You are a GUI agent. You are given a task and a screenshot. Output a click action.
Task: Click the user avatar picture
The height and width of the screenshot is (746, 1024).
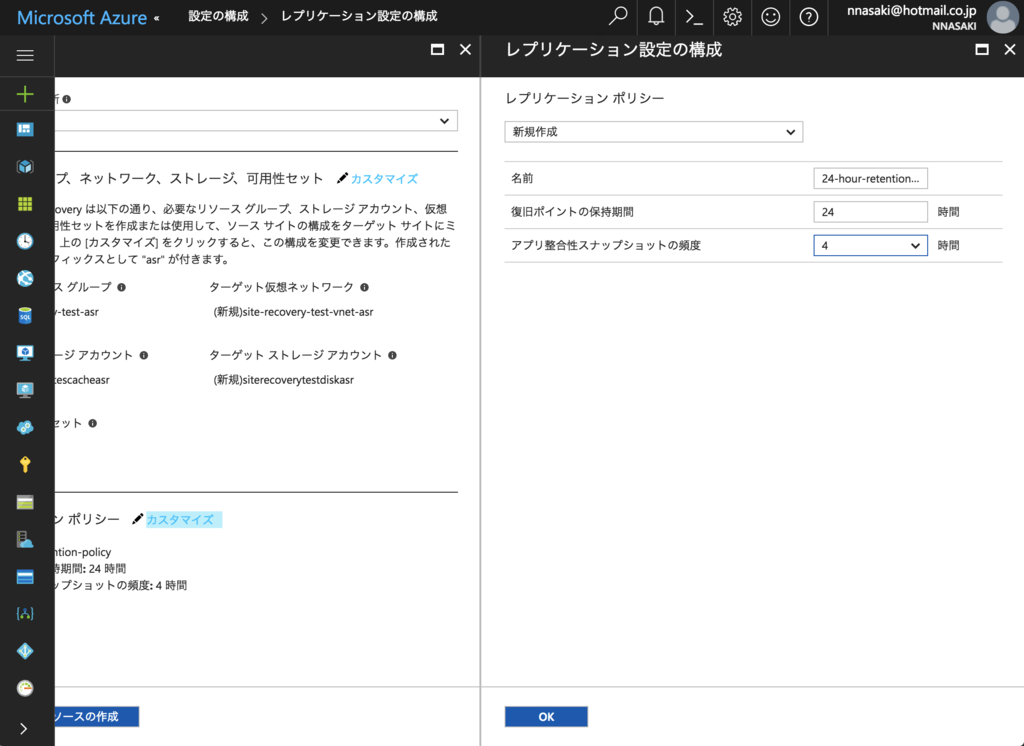point(1002,17)
